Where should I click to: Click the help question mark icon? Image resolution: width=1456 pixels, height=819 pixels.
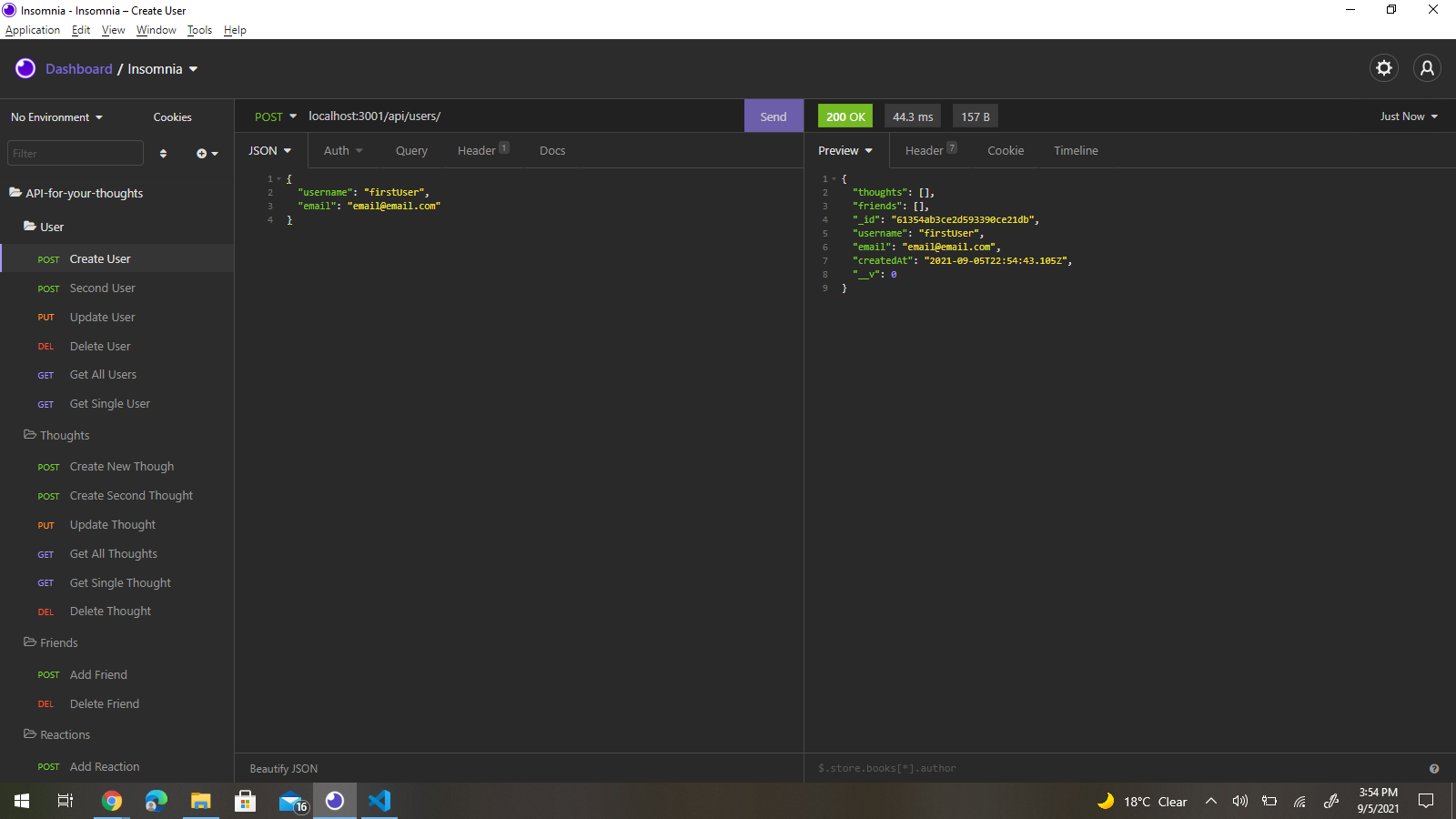coord(1434,769)
